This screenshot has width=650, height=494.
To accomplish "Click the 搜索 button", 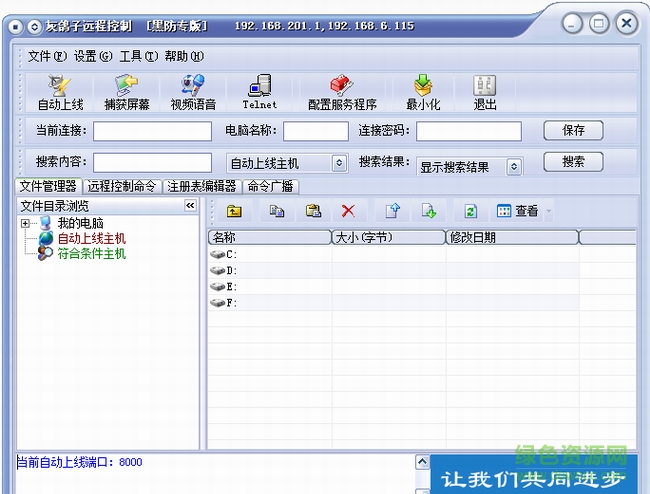I will 573,162.
